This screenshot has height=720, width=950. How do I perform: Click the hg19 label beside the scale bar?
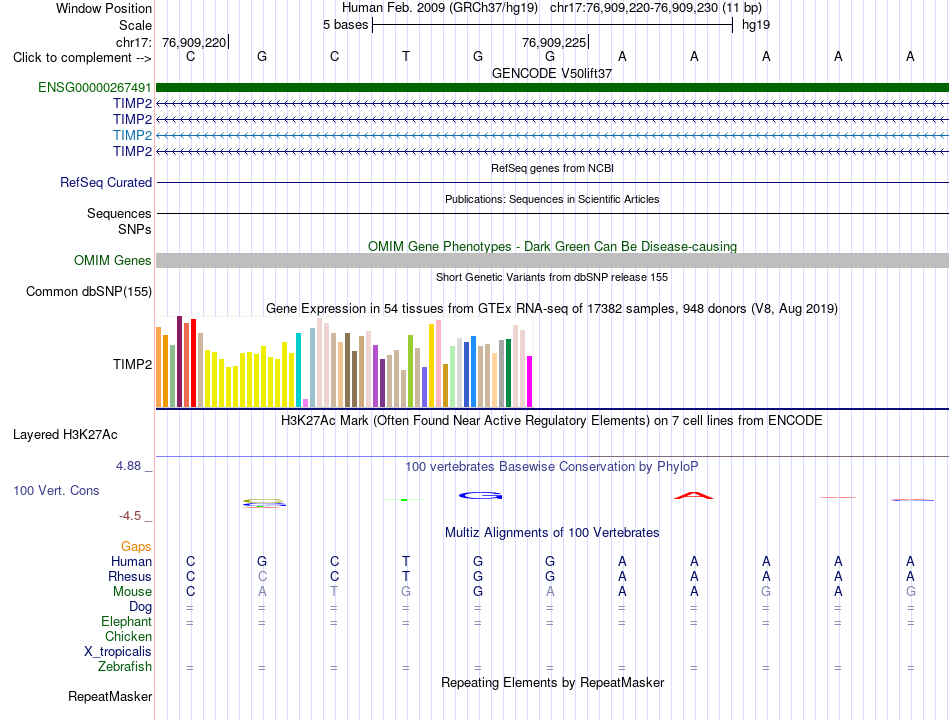[756, 25]
